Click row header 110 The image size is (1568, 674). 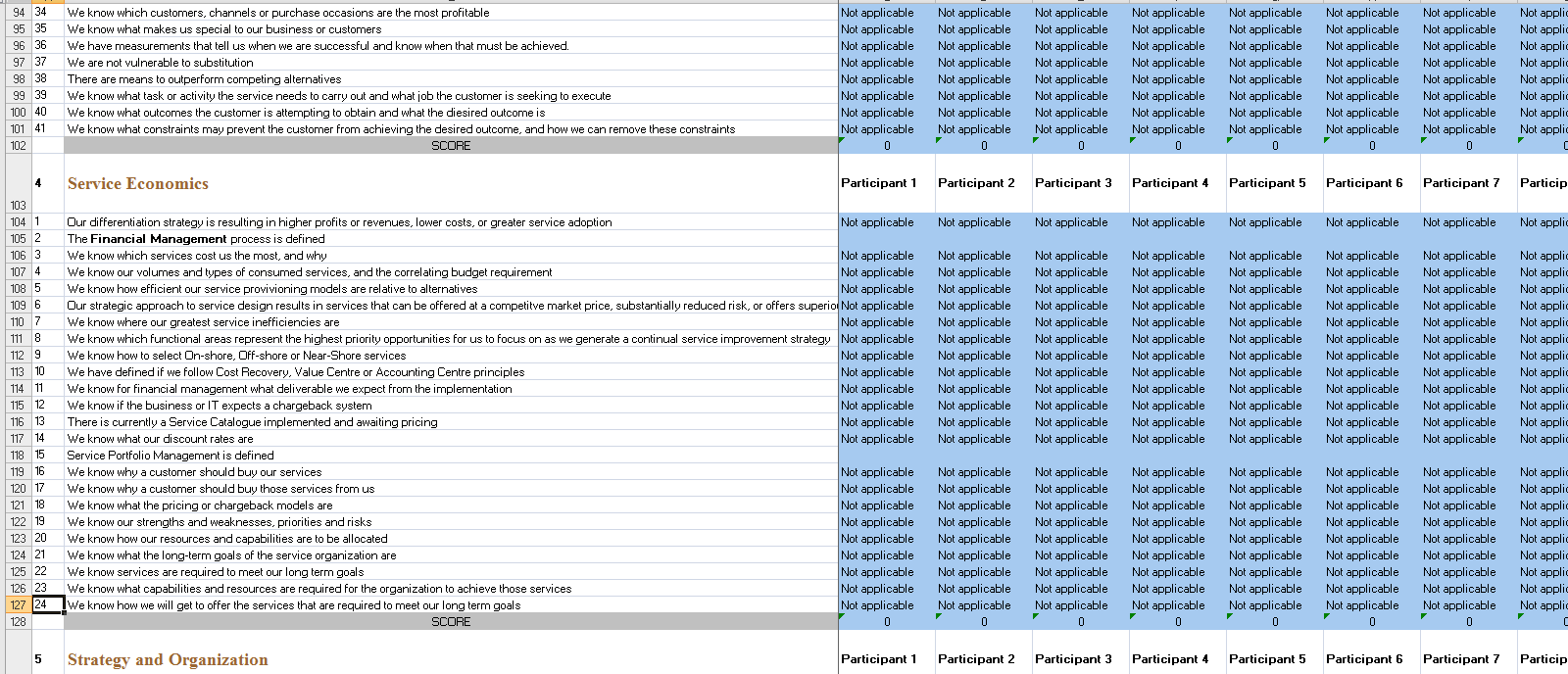[x=19, y=322]
